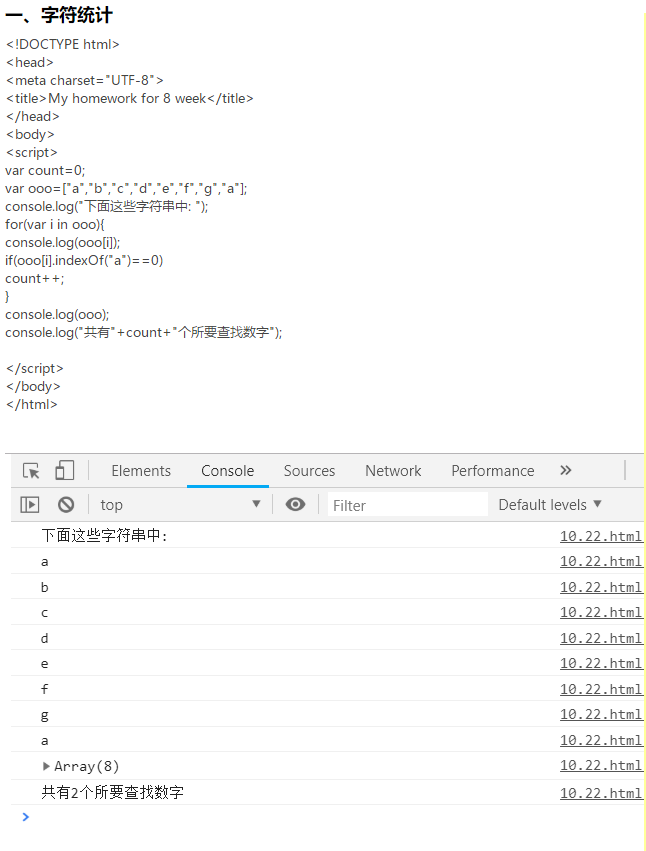Click the console output '共有2个所要查找数字'

pos(112,792)
